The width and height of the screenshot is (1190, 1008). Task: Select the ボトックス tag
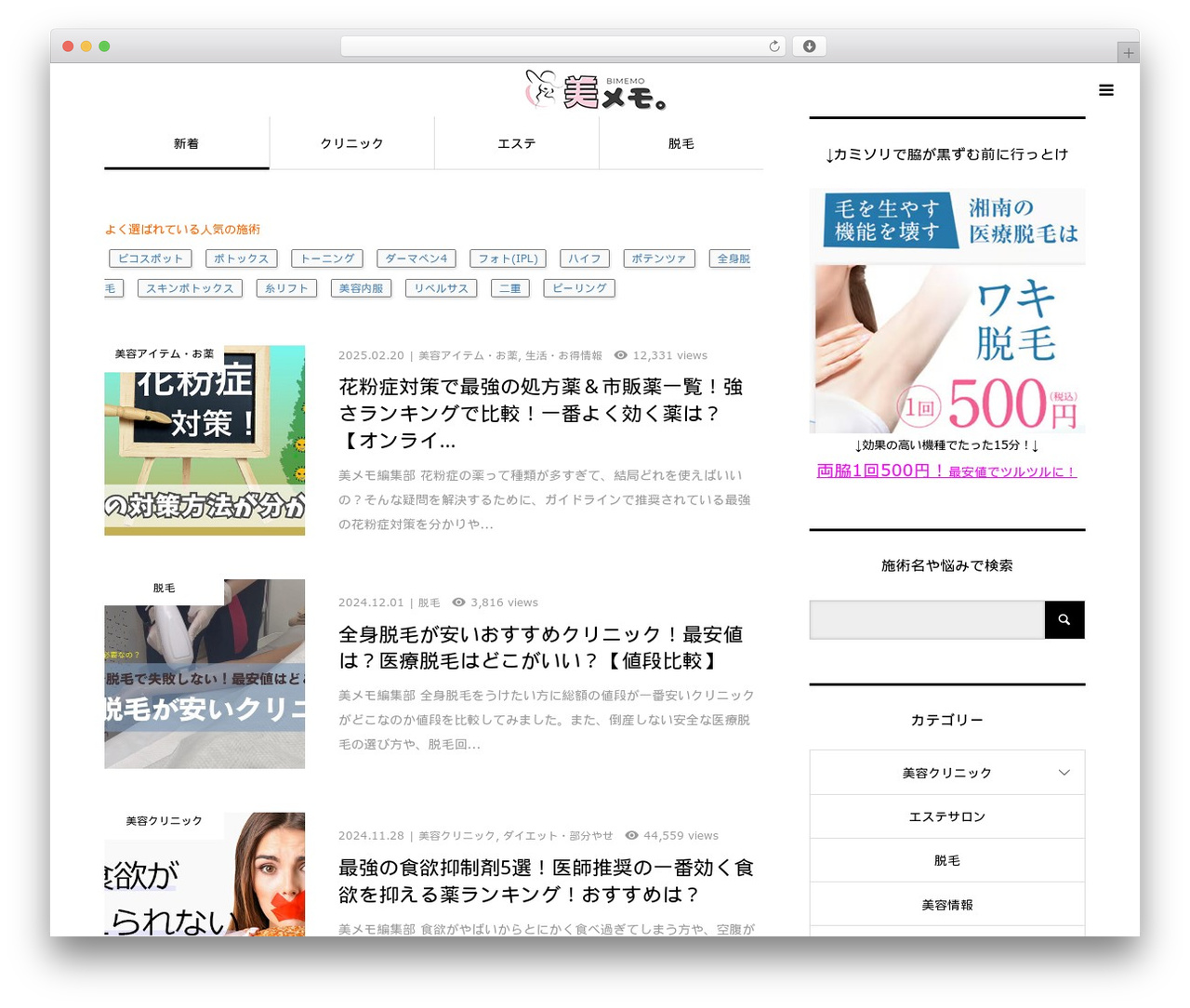(x=242, y=259)
